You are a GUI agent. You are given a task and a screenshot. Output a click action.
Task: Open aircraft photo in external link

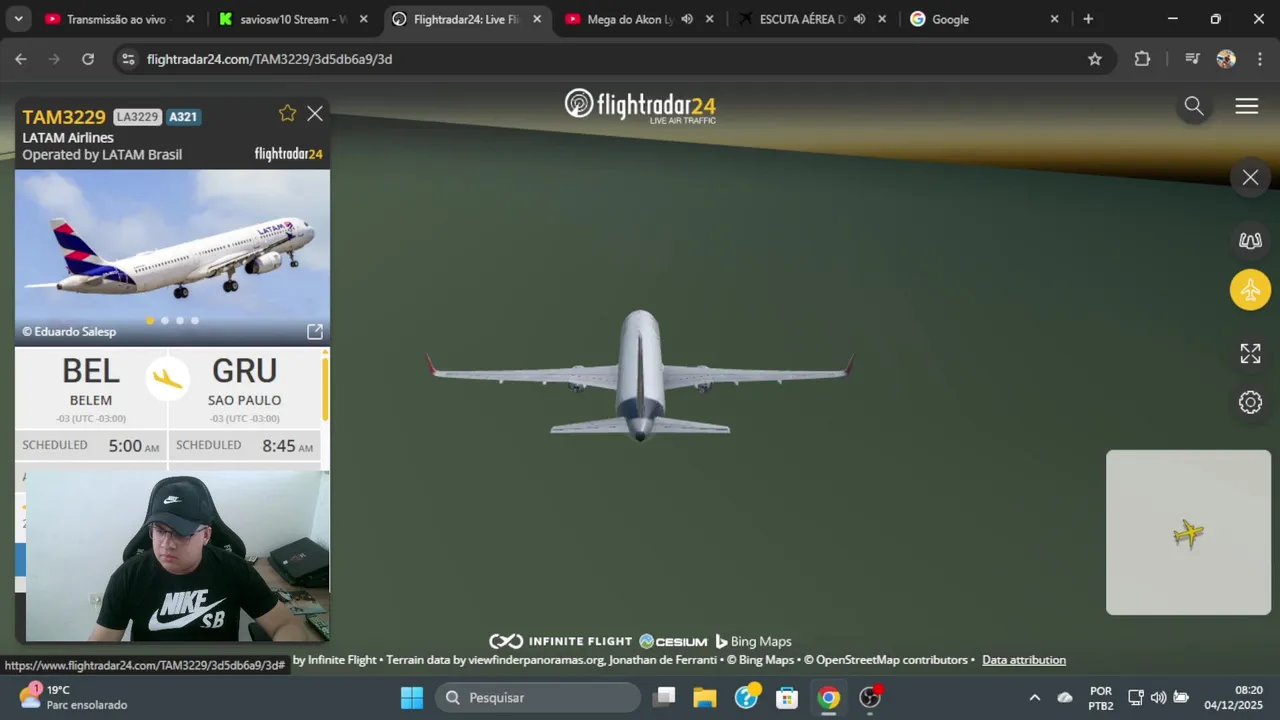click(x=314, y=331)
